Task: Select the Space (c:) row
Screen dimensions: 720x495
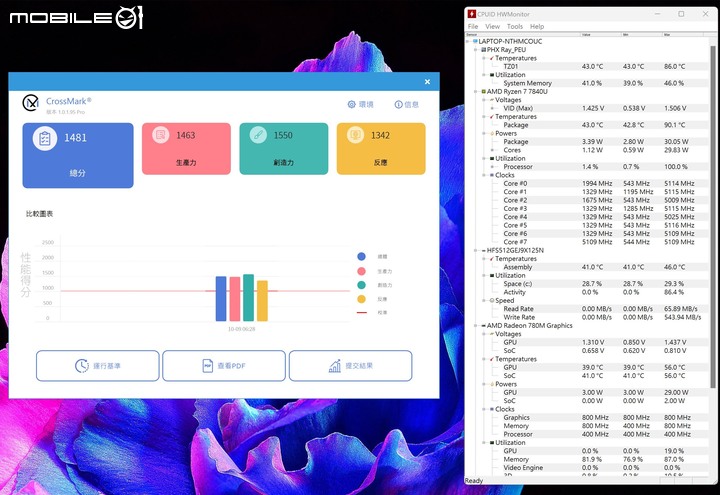Action: pos(587,284)
